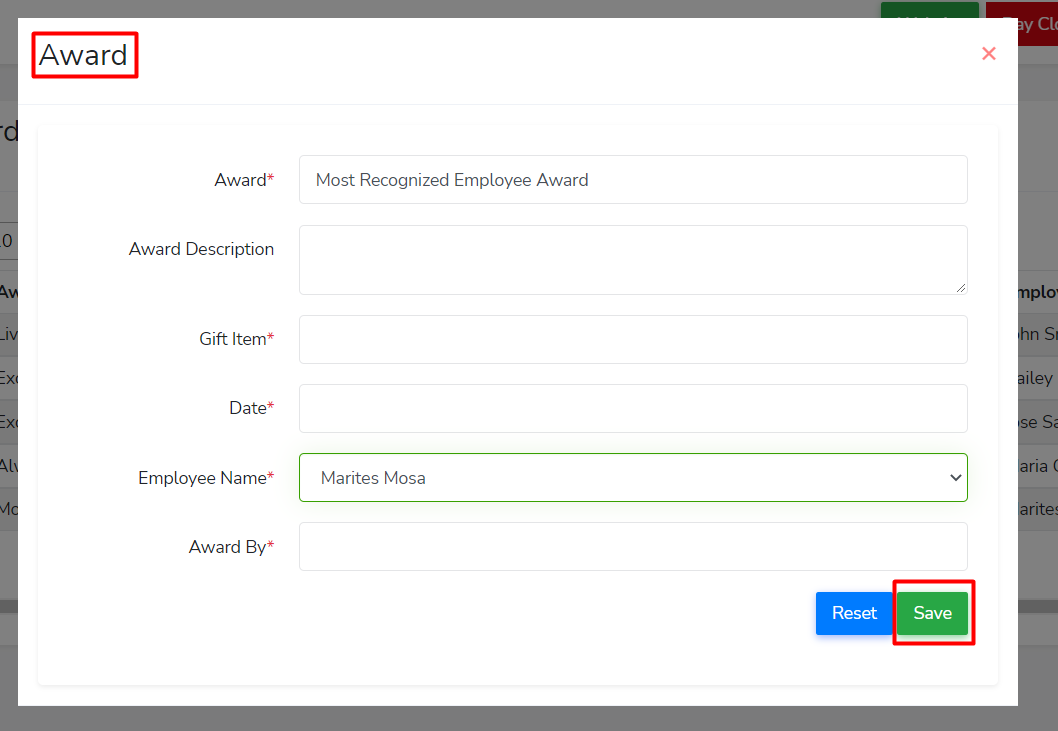
Task: Grab the Award Description resize handle
Action: pos(961,288)
